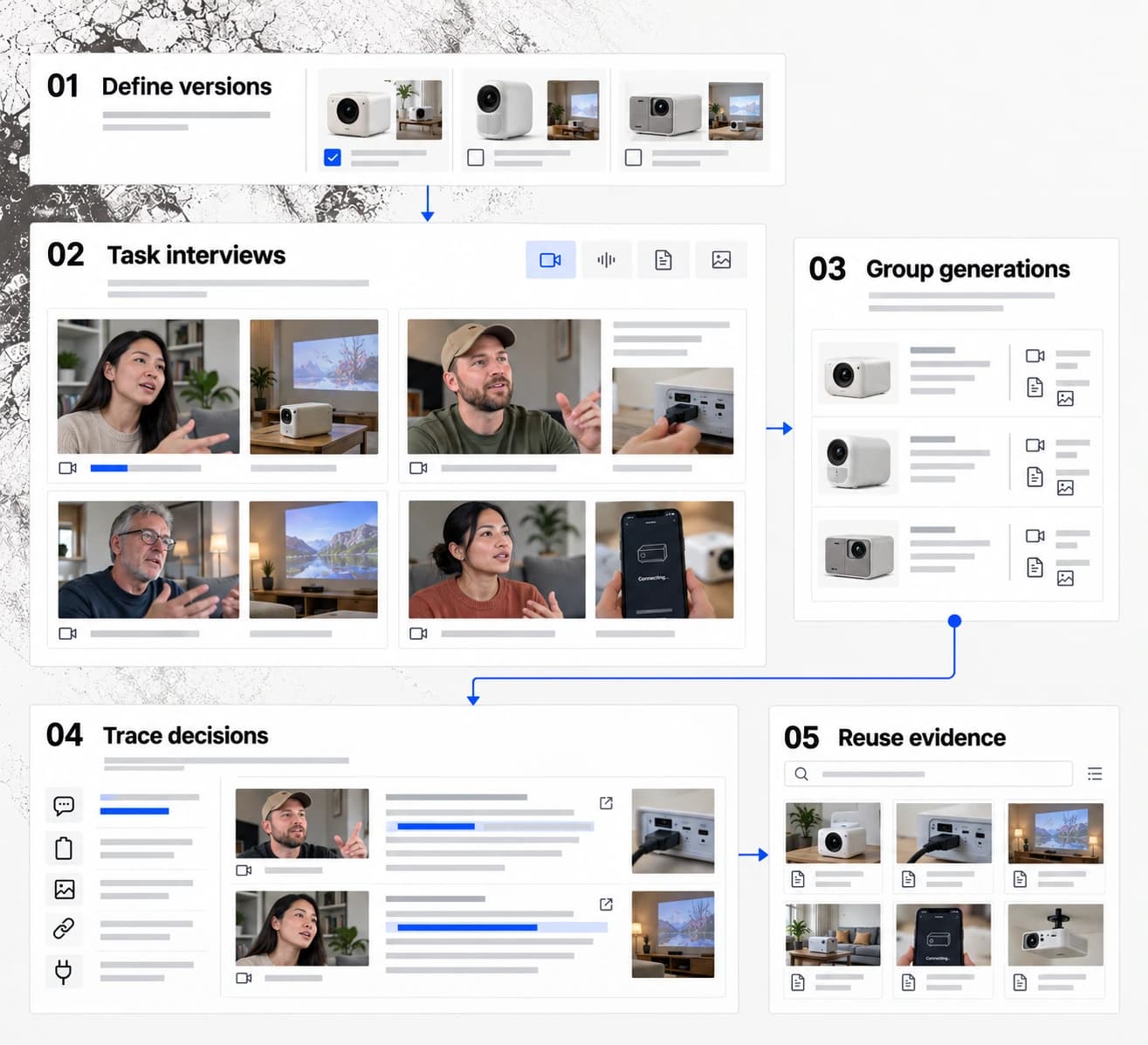
Task: Click the Group generations heading
Action: click(968, 269)
